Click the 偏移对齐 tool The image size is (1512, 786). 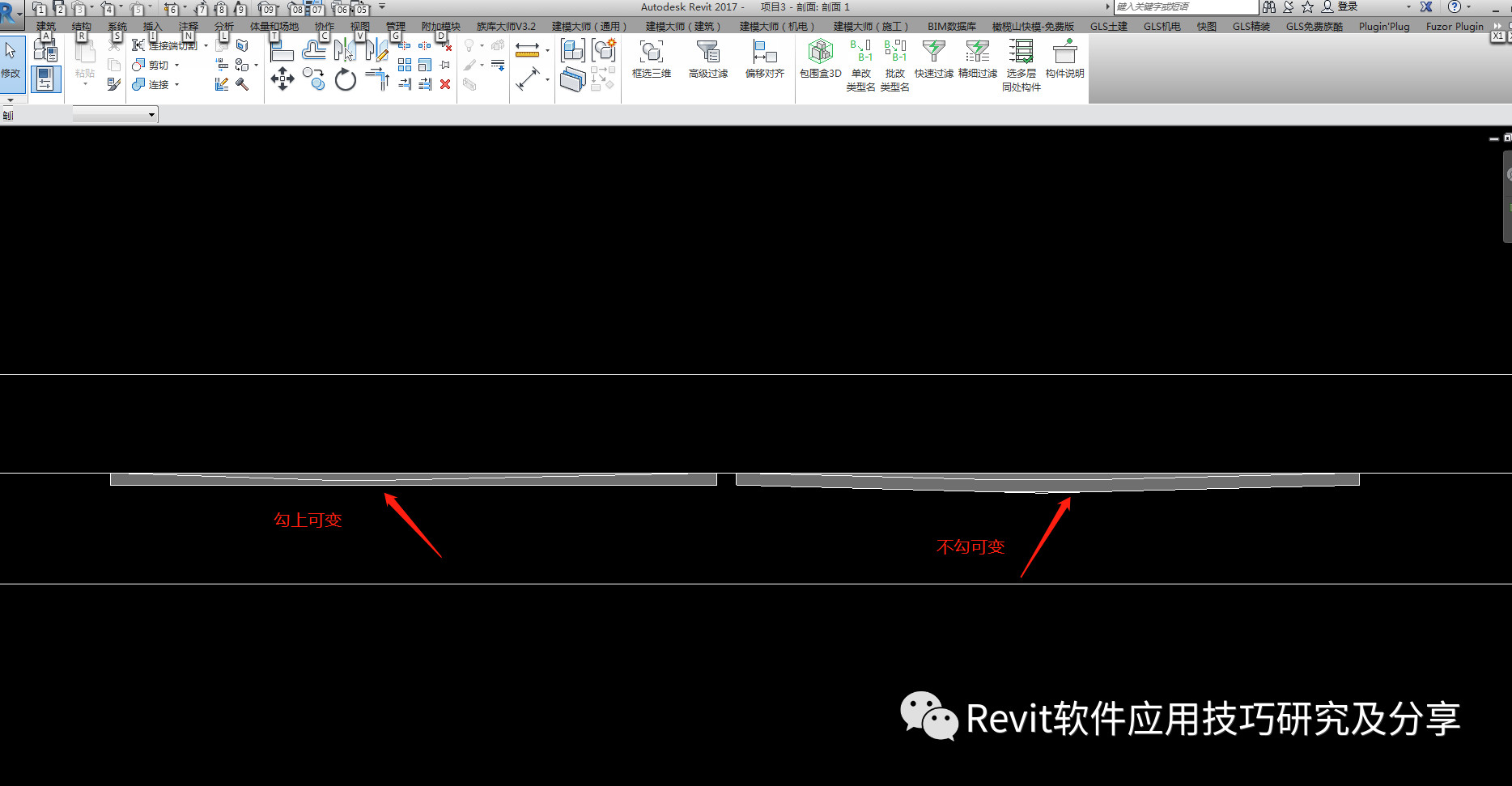(x=765, y=59)
